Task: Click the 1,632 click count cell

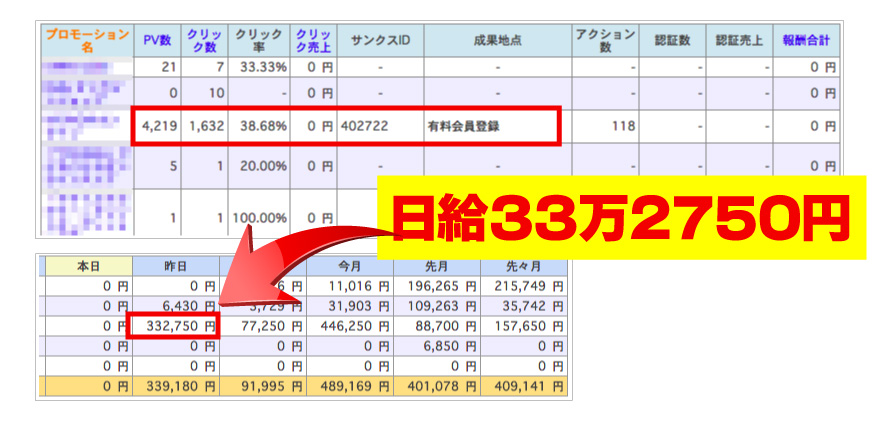Action: tap(207, 127)
